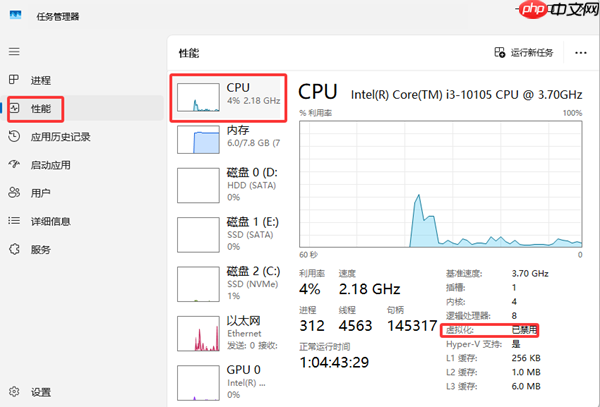Select the 内存 mini graph thumbnail

(198, 140)
